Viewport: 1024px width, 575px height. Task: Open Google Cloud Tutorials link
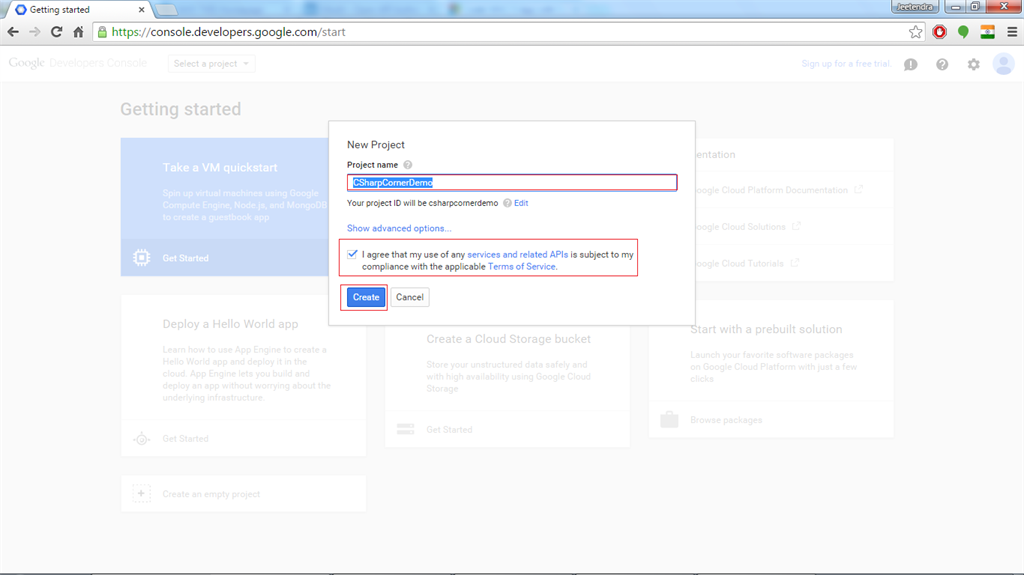coord(739,263)
